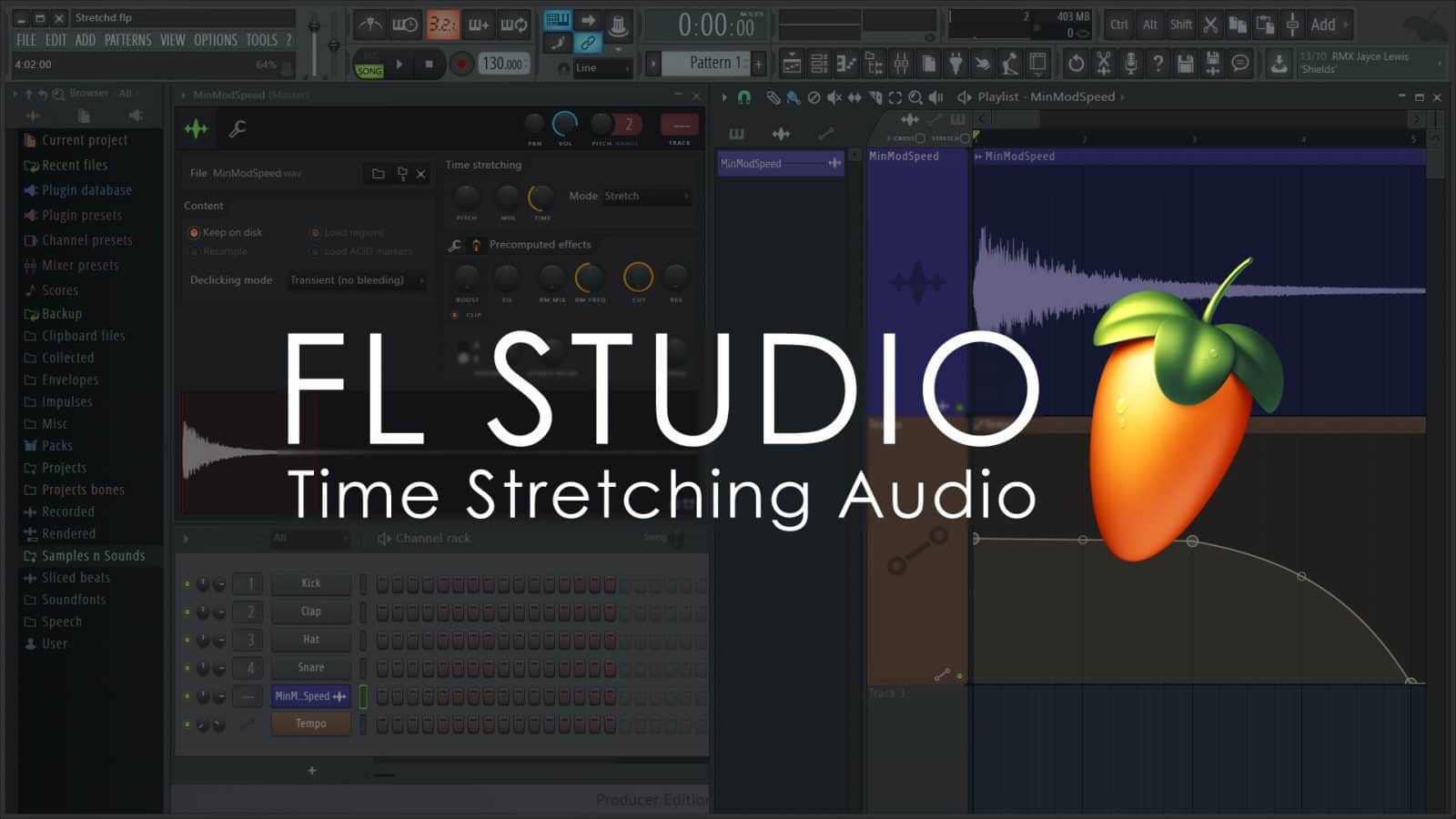Mute the Snare channel green light

[187, 668]
